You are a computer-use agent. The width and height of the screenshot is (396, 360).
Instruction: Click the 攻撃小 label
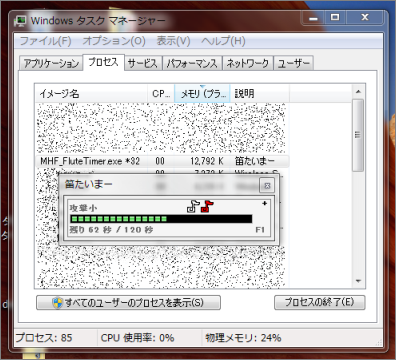point(83,208)
